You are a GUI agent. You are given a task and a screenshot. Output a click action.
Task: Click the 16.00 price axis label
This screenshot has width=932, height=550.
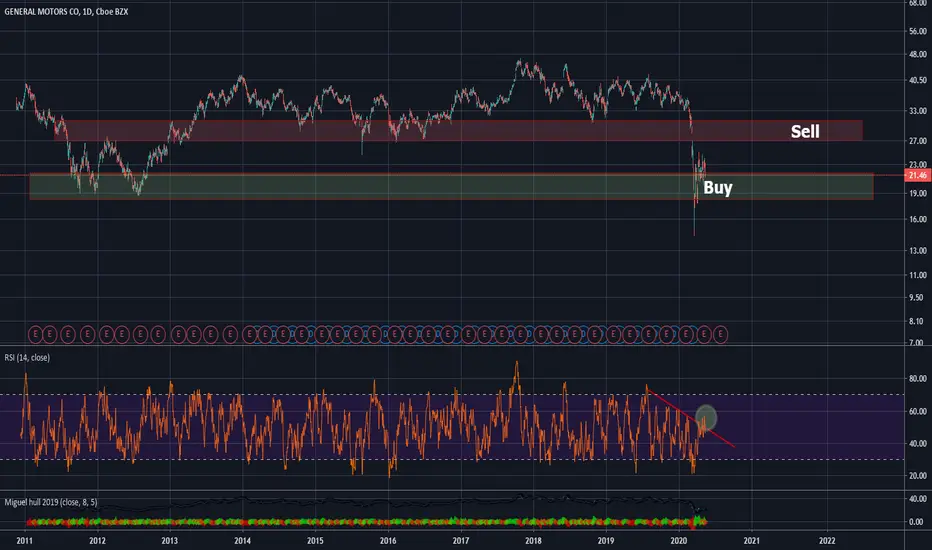918,219
